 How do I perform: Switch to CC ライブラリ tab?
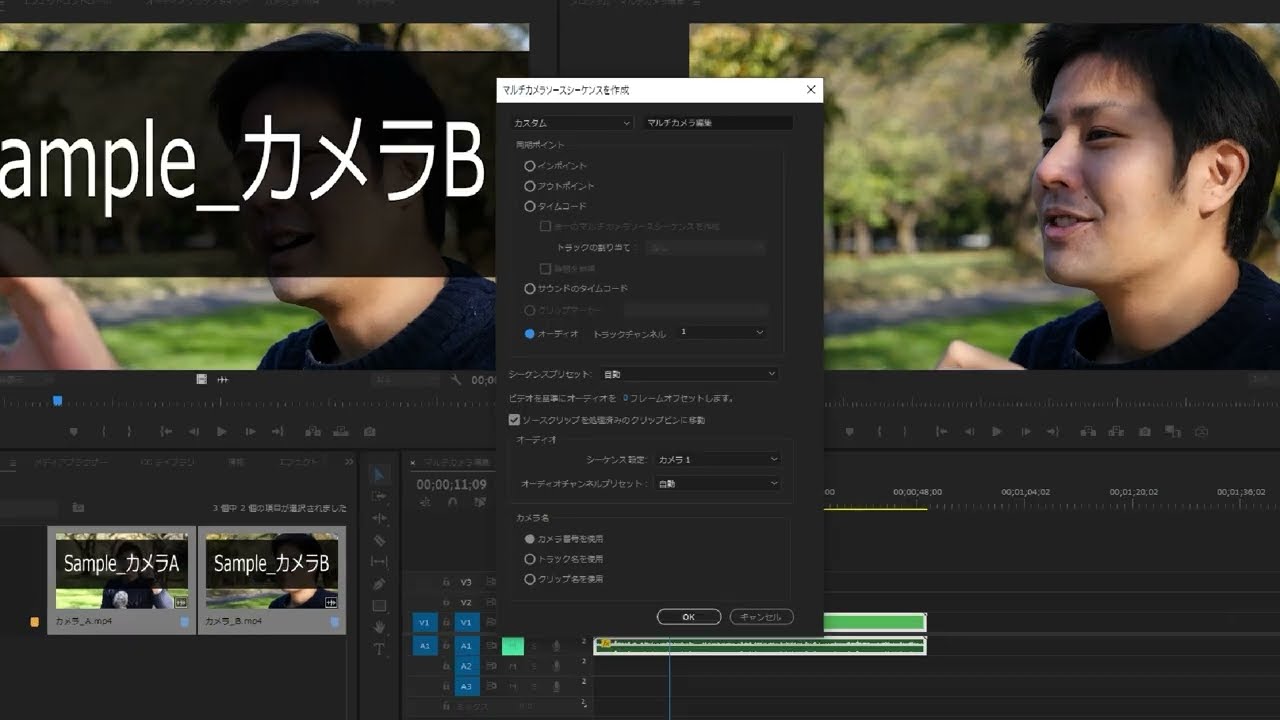(x=167, y=463)
